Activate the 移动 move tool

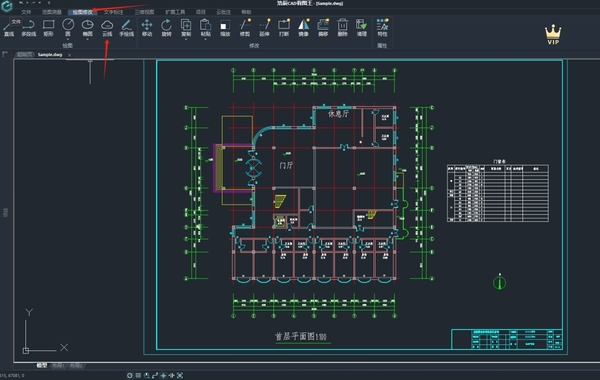coord(147,29)
